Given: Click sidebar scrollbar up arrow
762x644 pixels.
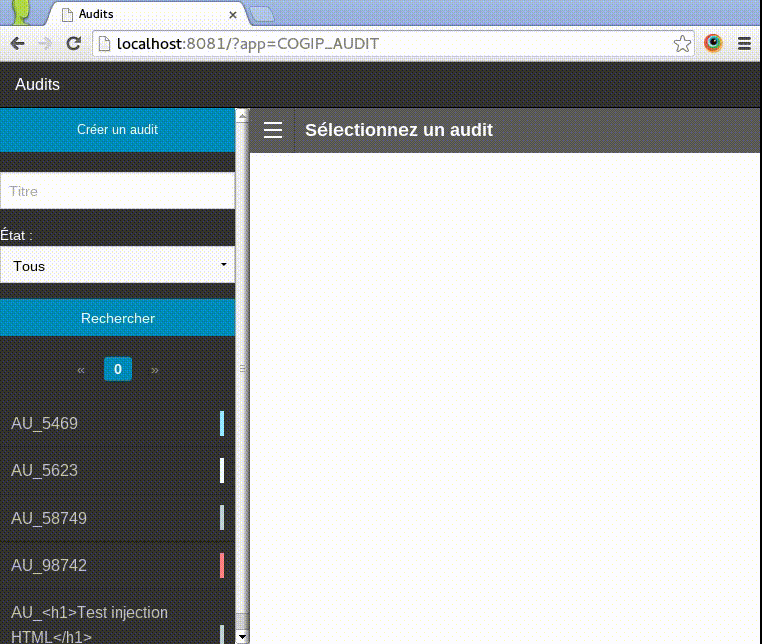Looking at the screenshot, I should coord(242,116).
